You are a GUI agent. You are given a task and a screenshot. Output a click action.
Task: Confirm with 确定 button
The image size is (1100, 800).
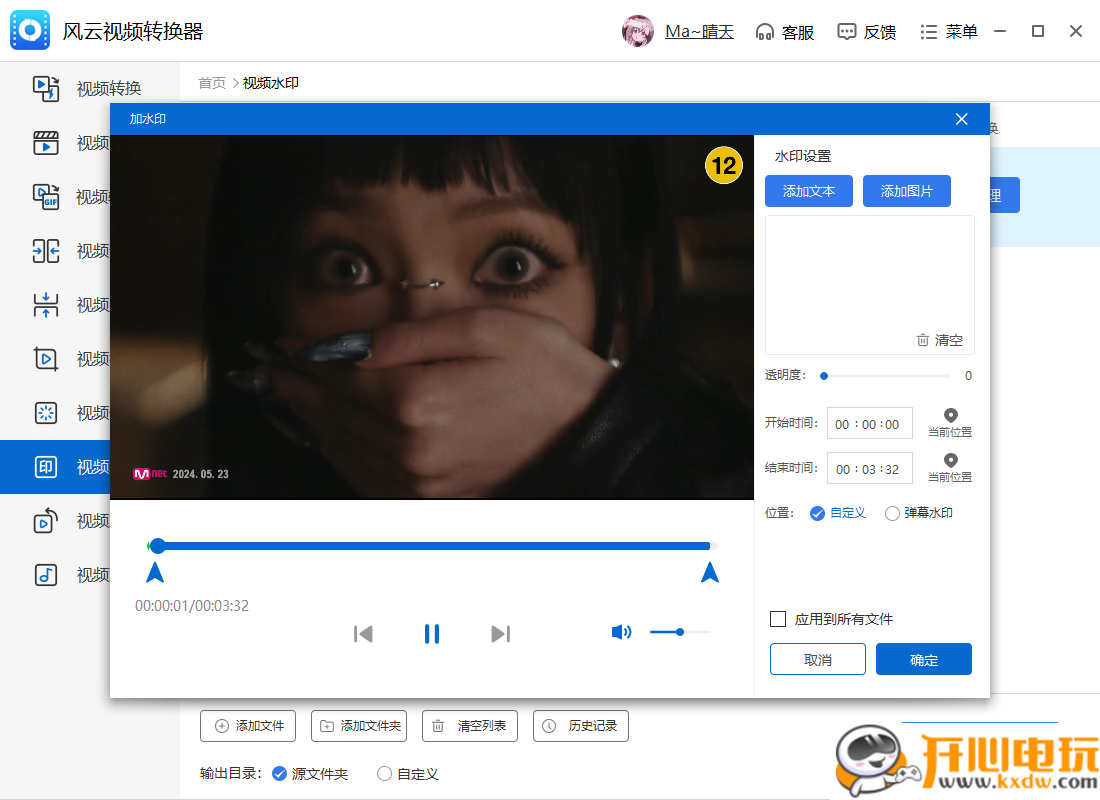924,660
